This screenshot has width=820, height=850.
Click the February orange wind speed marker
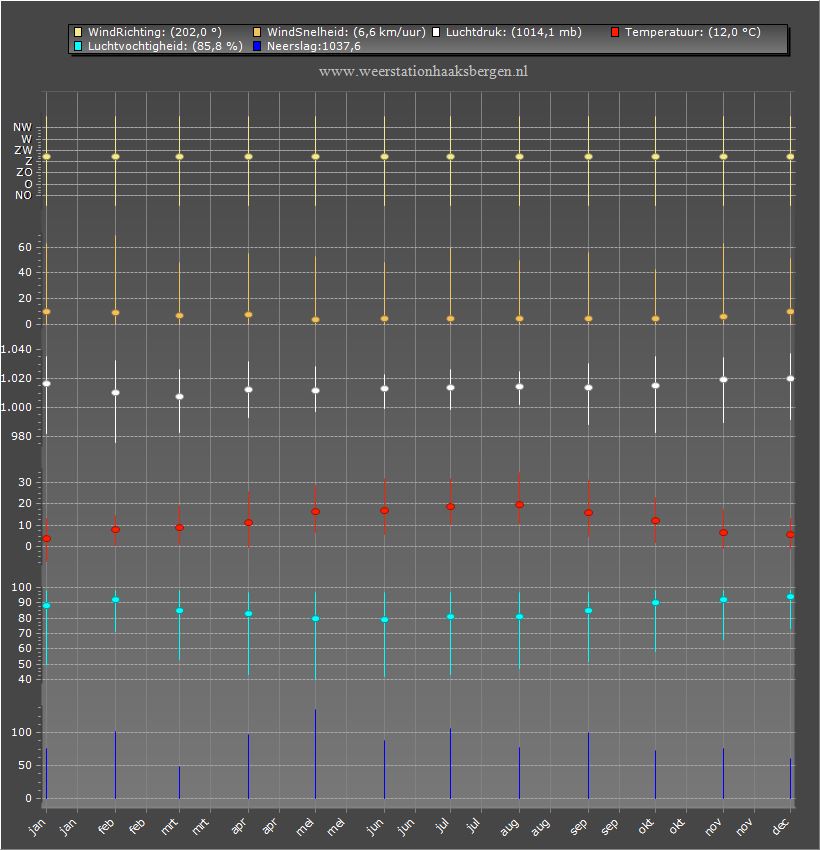coord(115,313)
